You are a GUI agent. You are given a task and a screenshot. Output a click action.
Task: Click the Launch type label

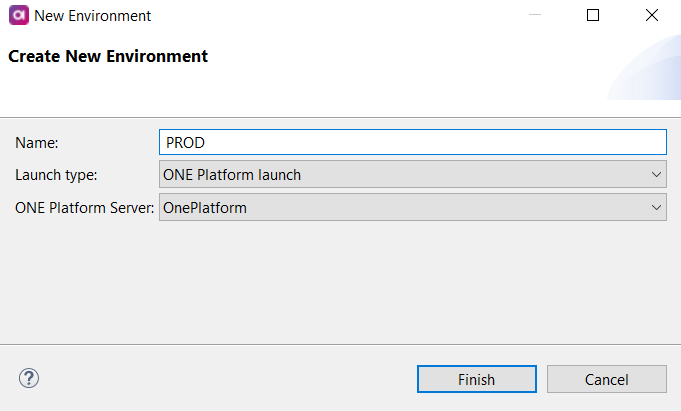[56, 175]
